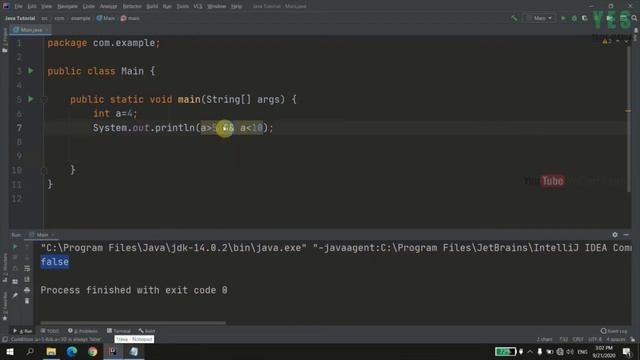This screenshot has height=360, width=640.
Task: Open the File menu
Action: [18, 7]
